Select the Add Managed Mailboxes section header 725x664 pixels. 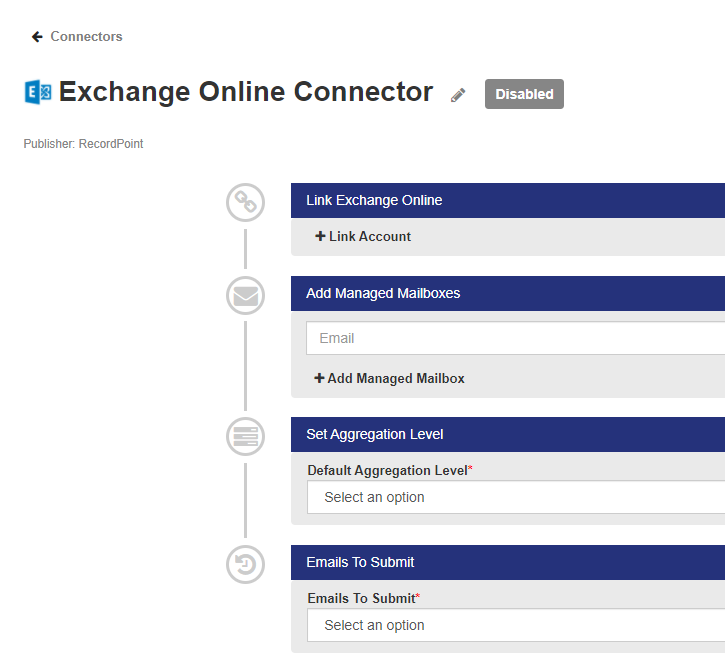(508, 294)
